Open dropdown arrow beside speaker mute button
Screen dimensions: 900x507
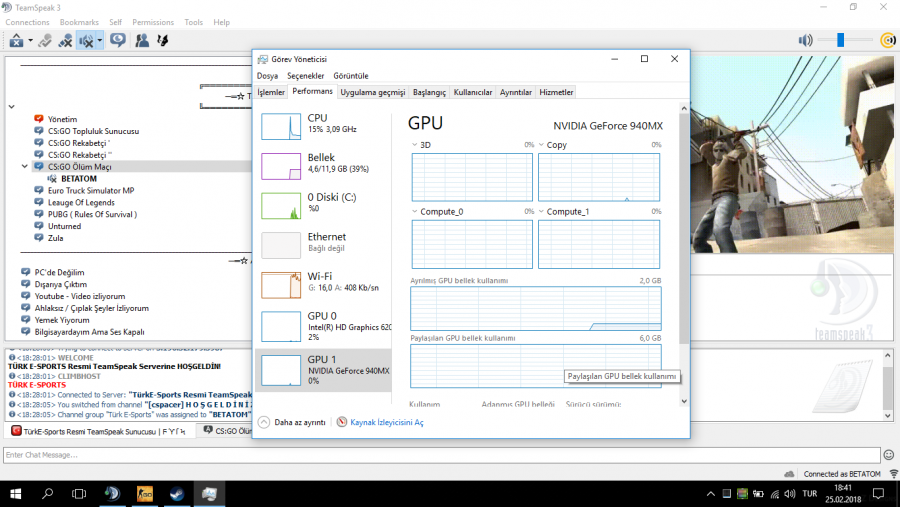click(x=99, y=41)
